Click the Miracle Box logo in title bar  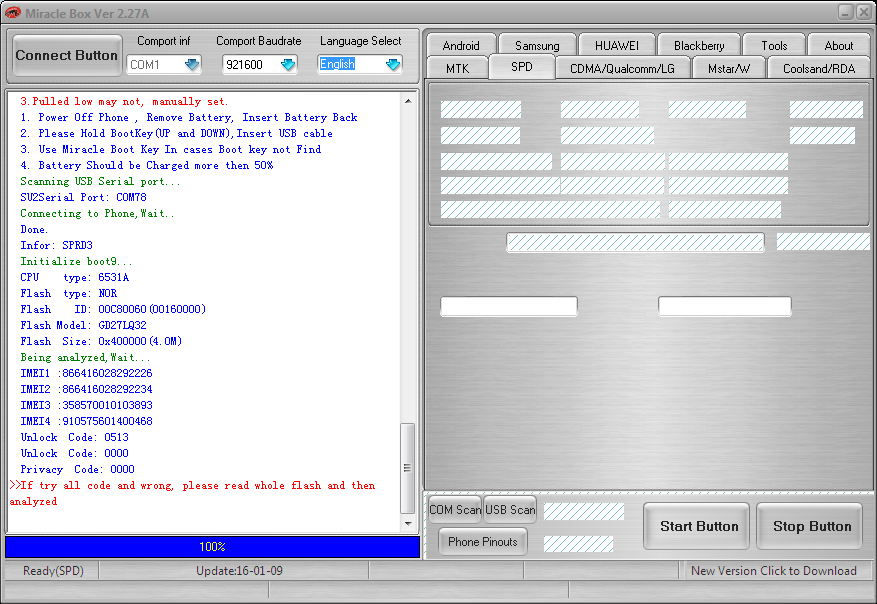[13, 12]
